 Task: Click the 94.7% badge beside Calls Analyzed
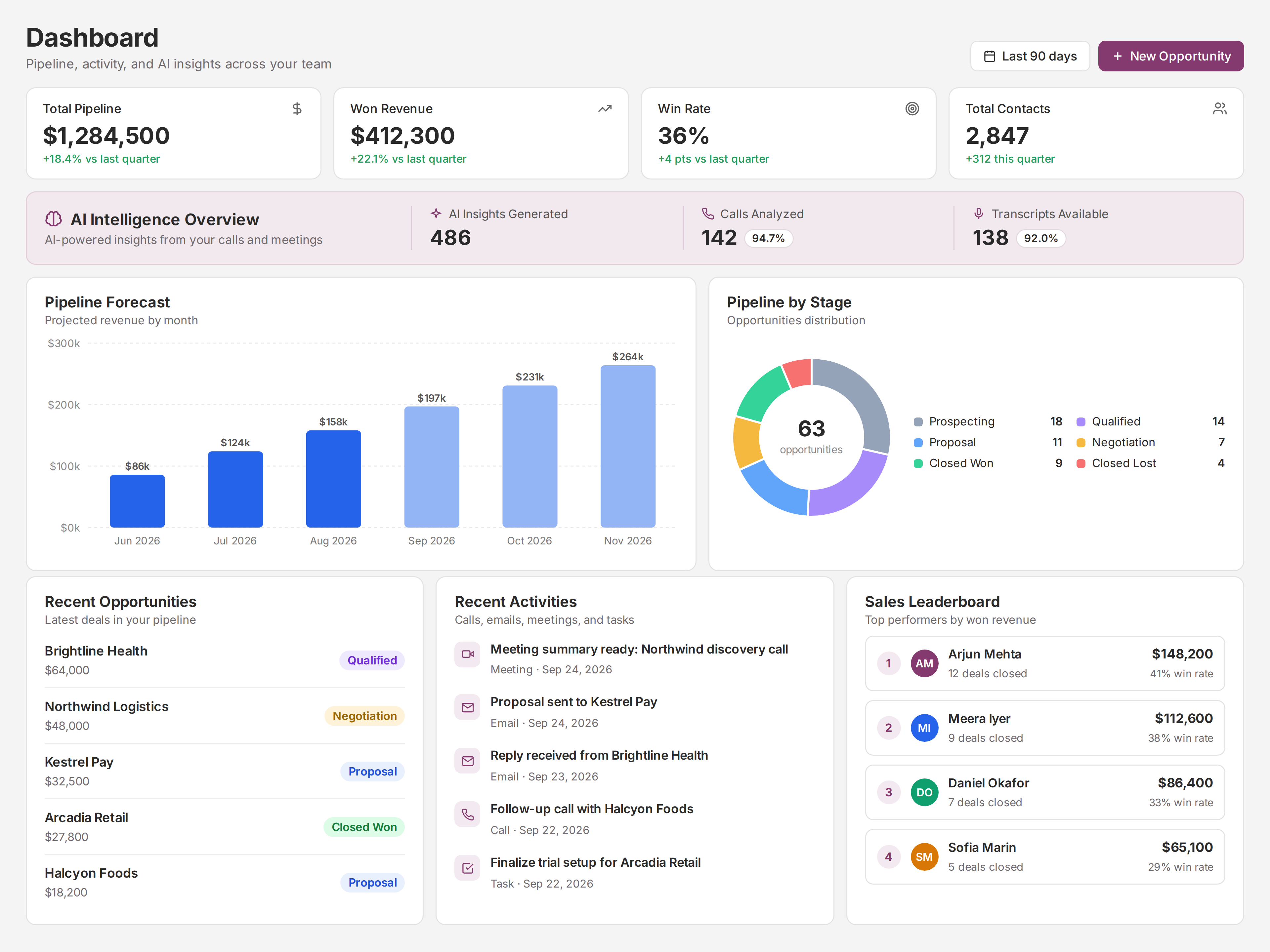(768, 238)
